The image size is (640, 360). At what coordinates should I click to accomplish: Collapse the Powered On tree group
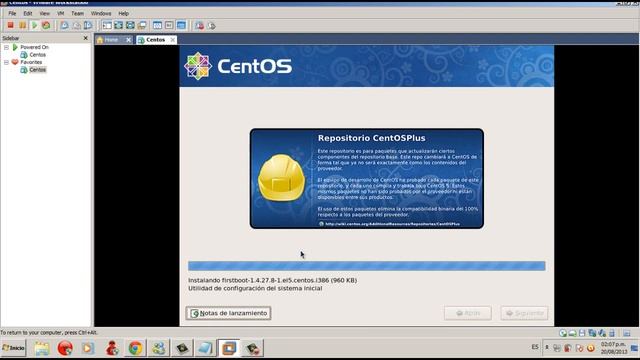point(7,47)
